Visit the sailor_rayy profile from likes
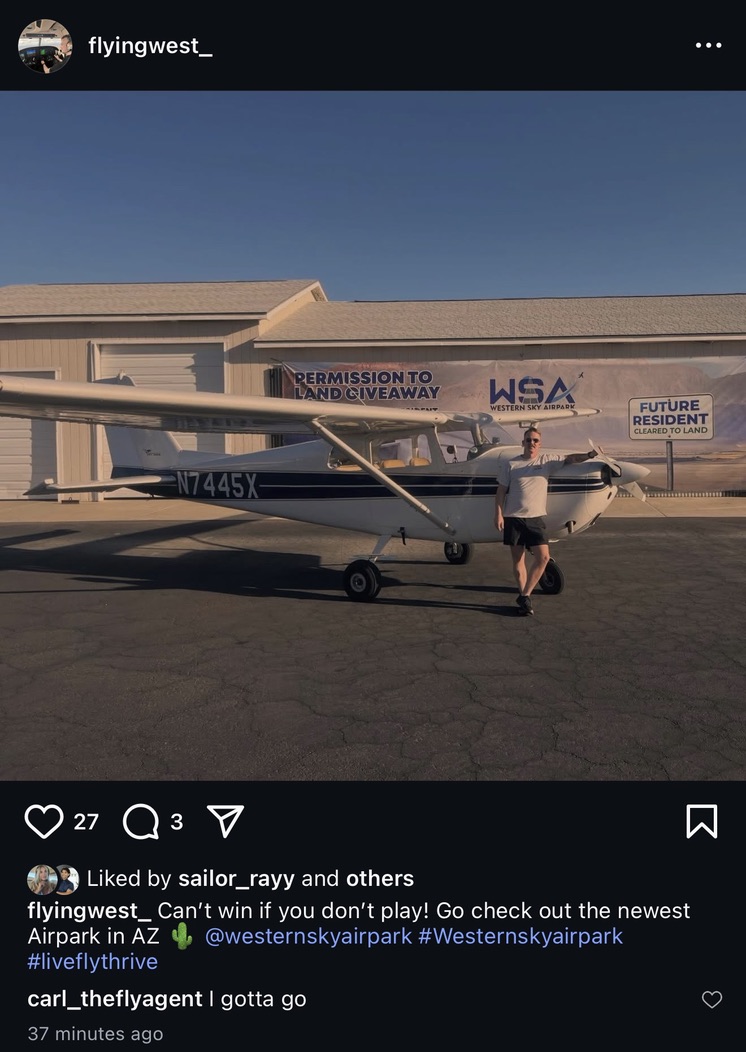The height and width of the screenshot is (1052, 746). pos(236,879)
